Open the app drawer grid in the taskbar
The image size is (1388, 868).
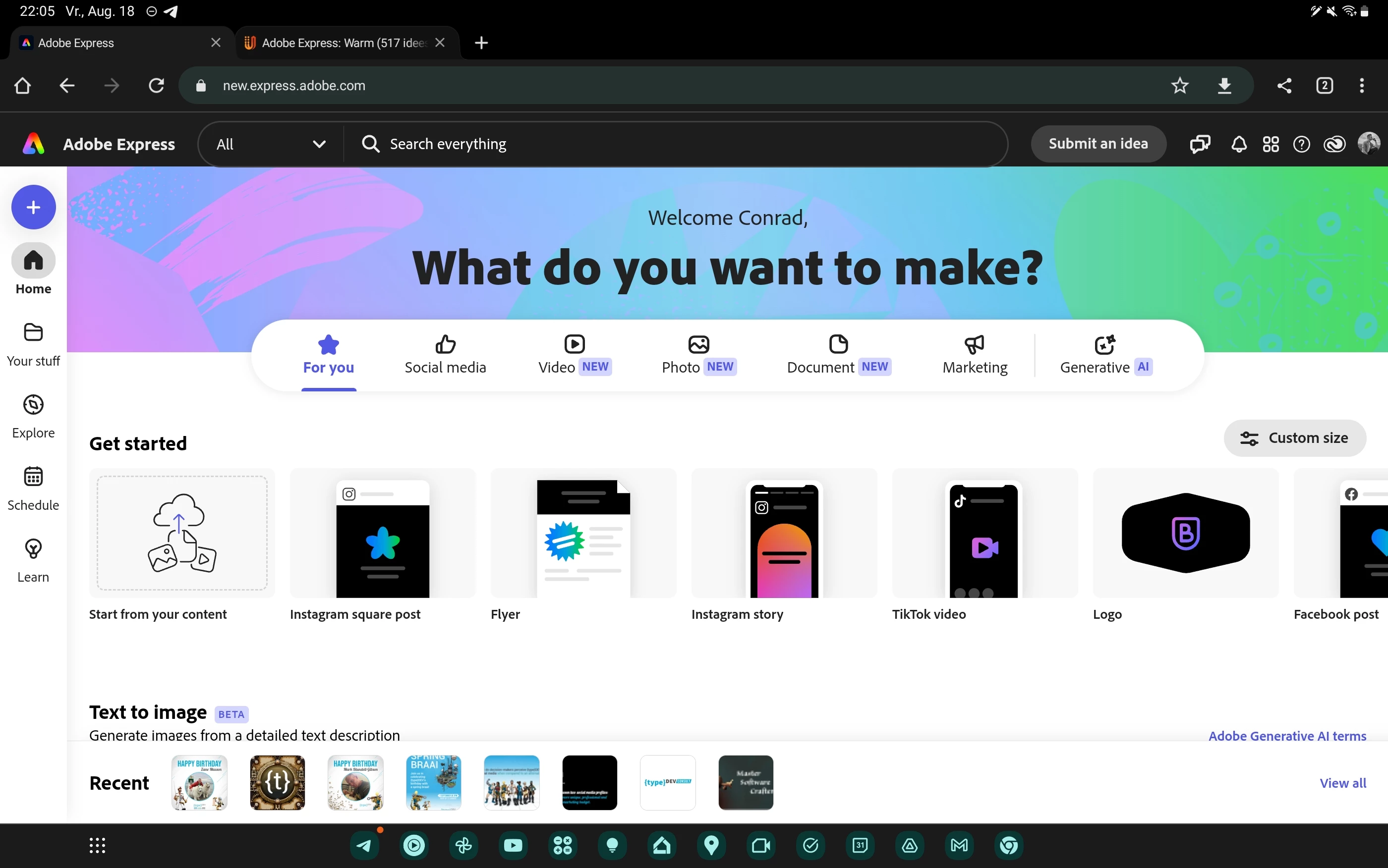[97, 845]
